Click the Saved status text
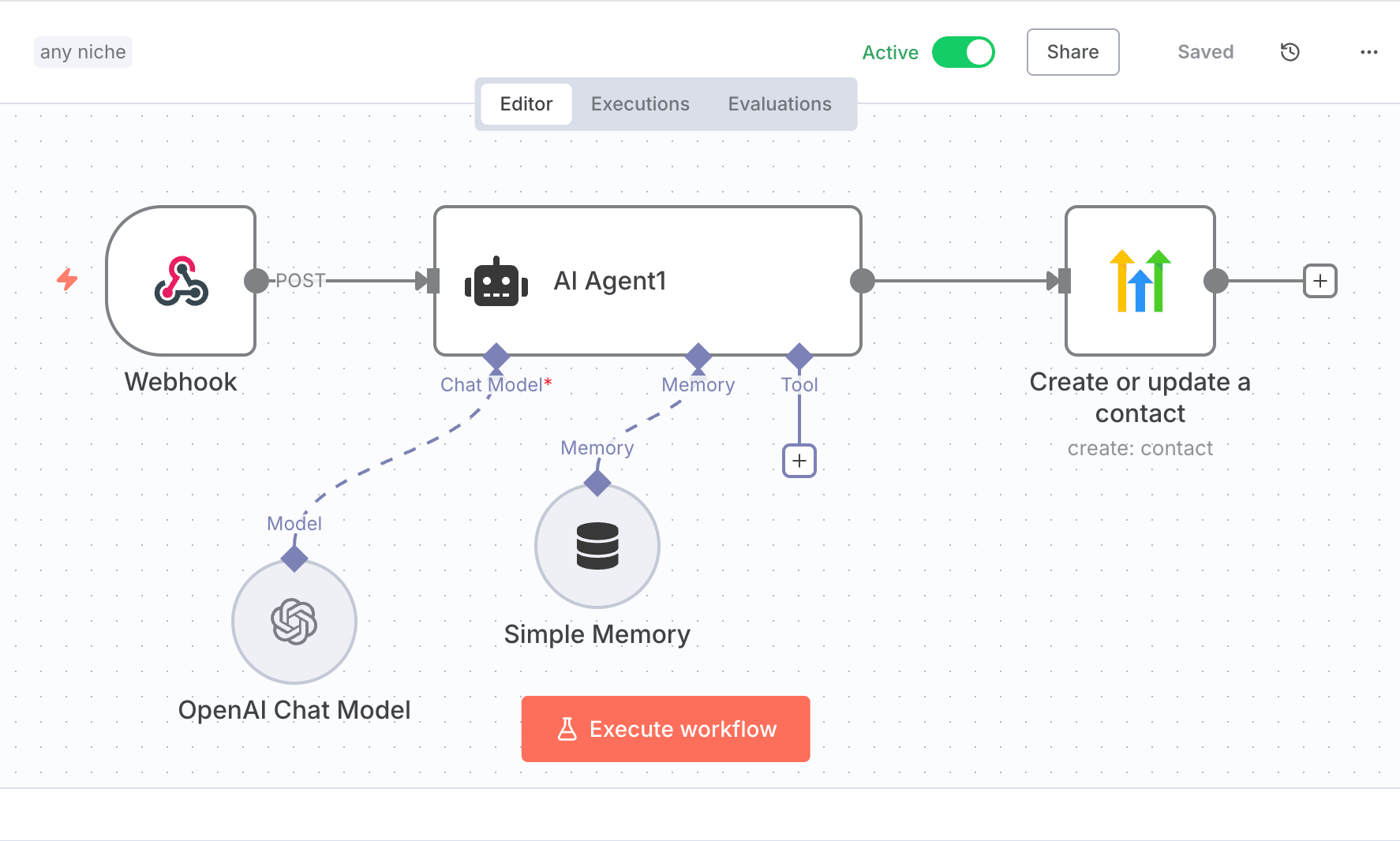1400x841 pixels. [1205, 52]
